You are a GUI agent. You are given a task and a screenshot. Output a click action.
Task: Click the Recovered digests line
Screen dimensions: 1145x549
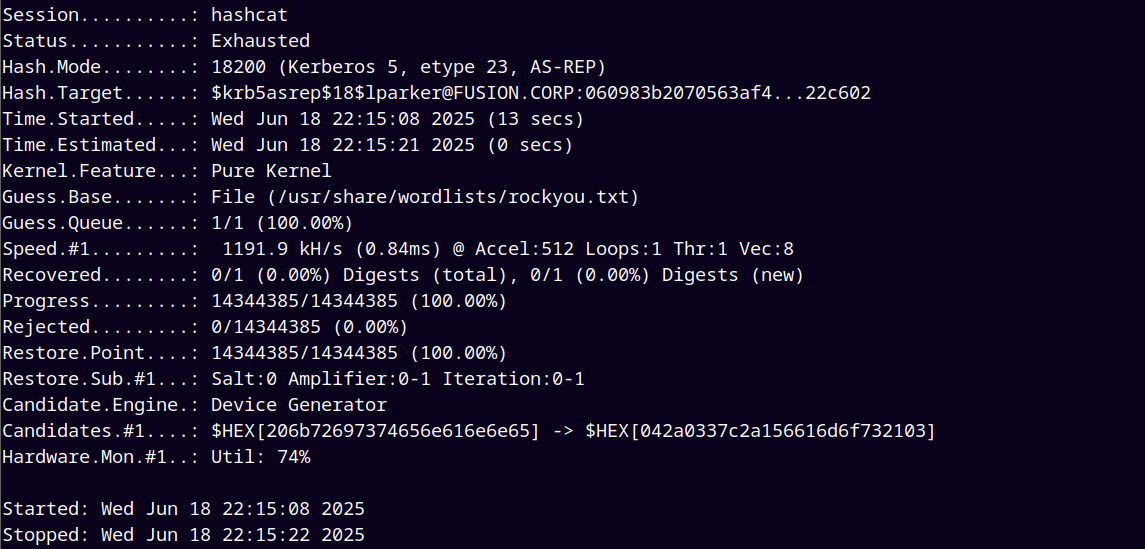click(x=402, y=275)
